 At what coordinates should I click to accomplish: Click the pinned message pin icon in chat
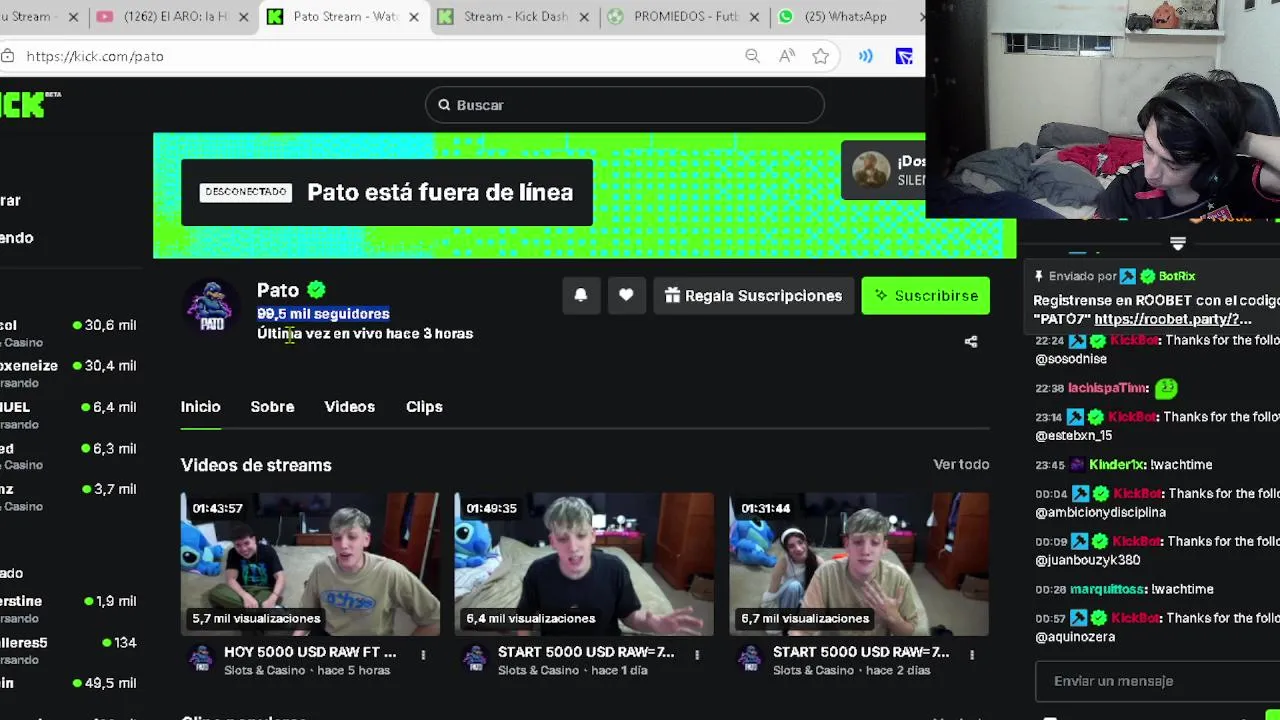1039,276
